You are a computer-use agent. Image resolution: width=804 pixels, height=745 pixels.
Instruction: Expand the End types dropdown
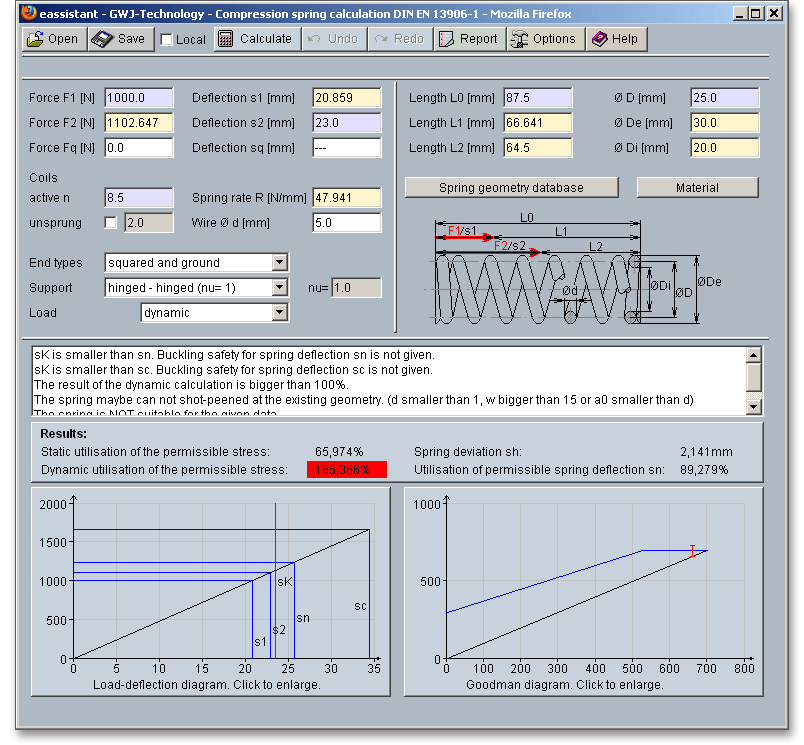point(279,263)
